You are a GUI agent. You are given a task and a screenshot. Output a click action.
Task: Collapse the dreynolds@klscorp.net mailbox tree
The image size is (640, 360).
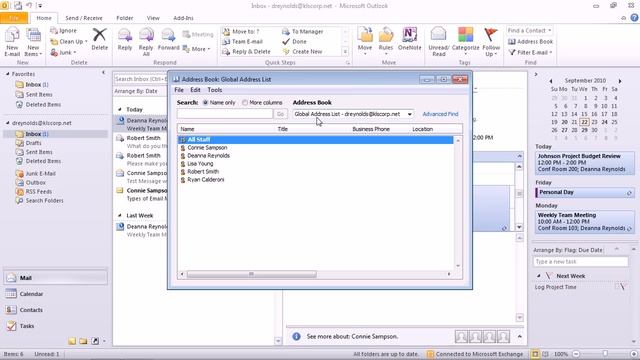tap(7, 123)
